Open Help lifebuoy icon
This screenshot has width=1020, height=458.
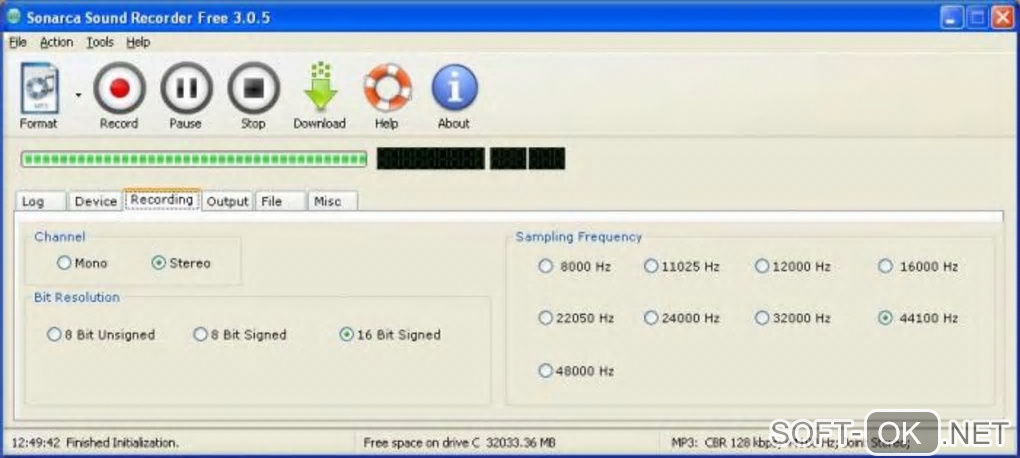(387, 87)
